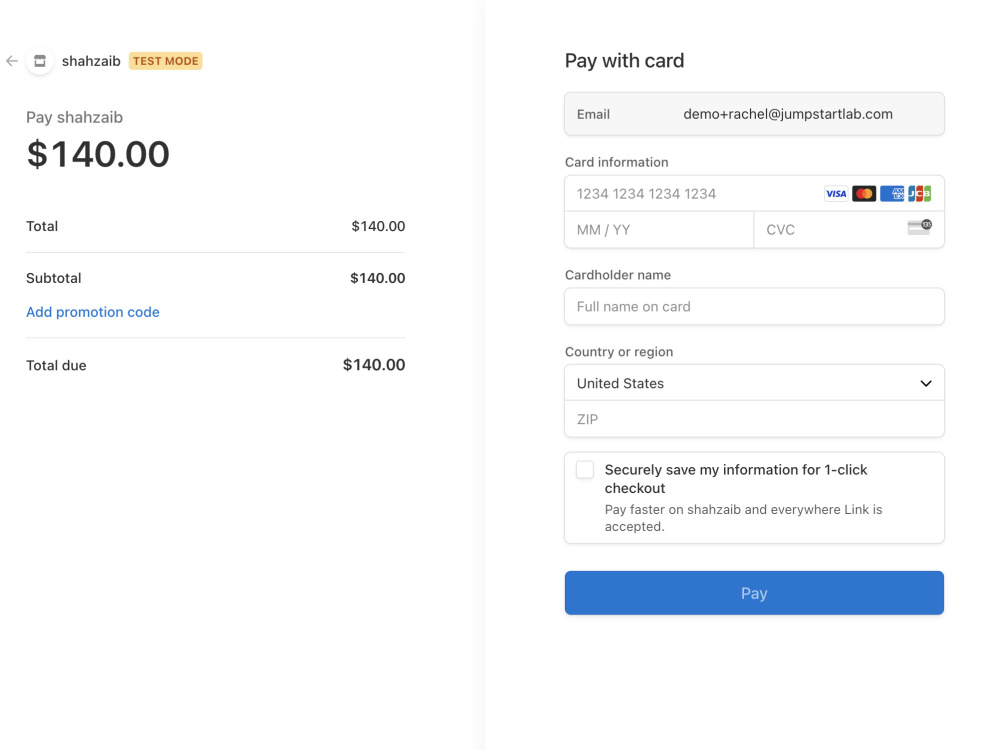Focus the ZIP code field
Viewport: 1000px width, 750px height.
[x=754, y=419]
